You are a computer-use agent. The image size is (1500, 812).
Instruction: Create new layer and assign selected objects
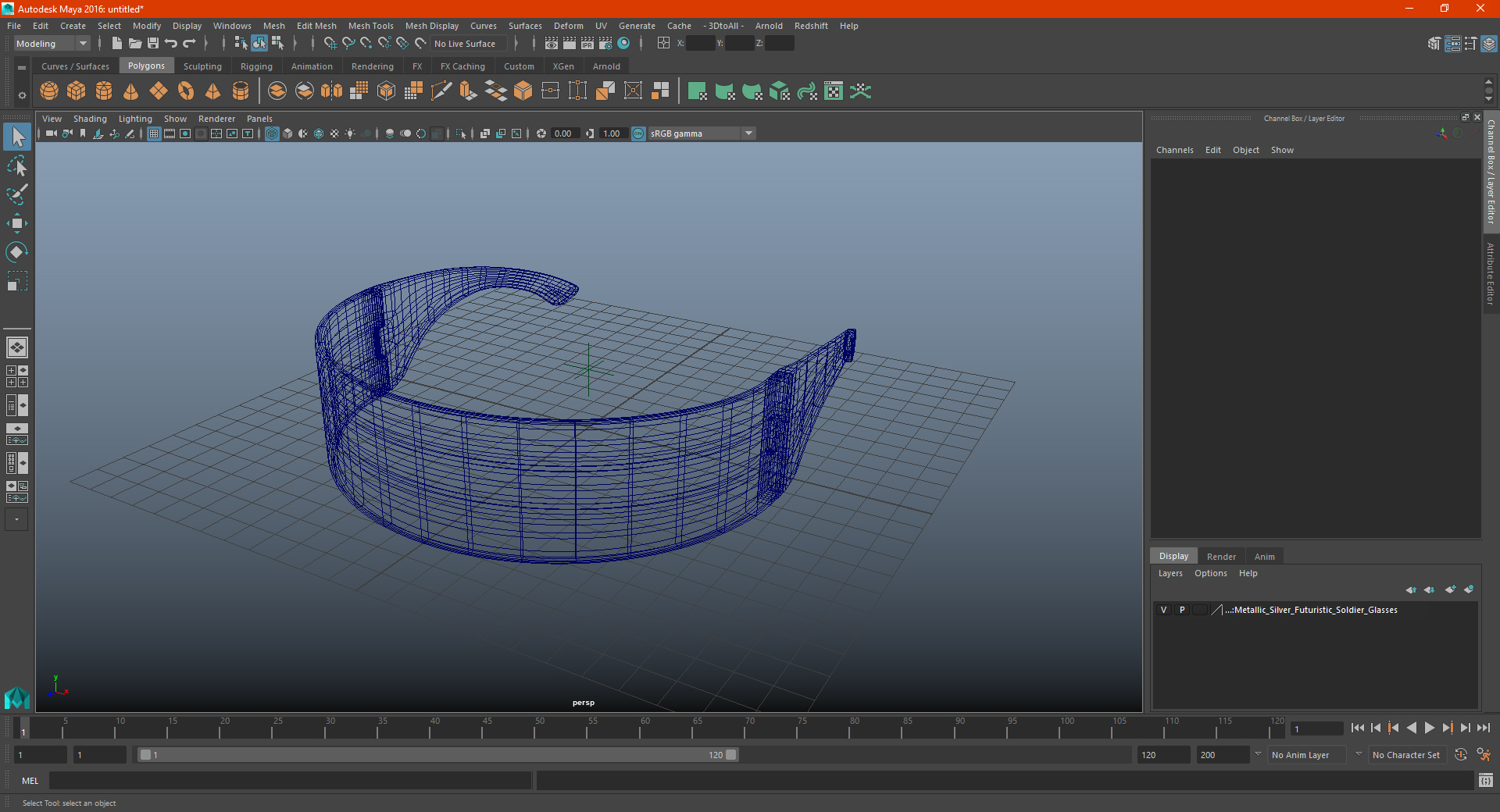(1469, 589)
